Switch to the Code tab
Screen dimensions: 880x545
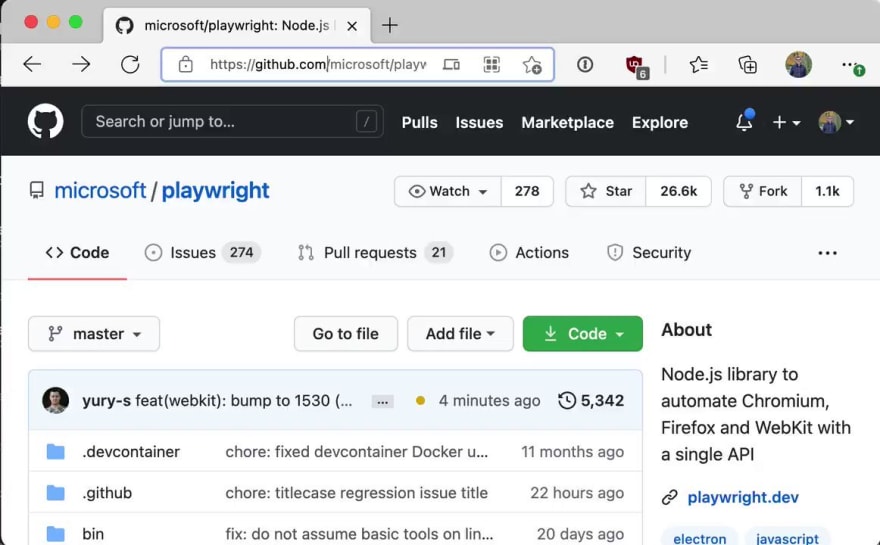coord(77,253)
